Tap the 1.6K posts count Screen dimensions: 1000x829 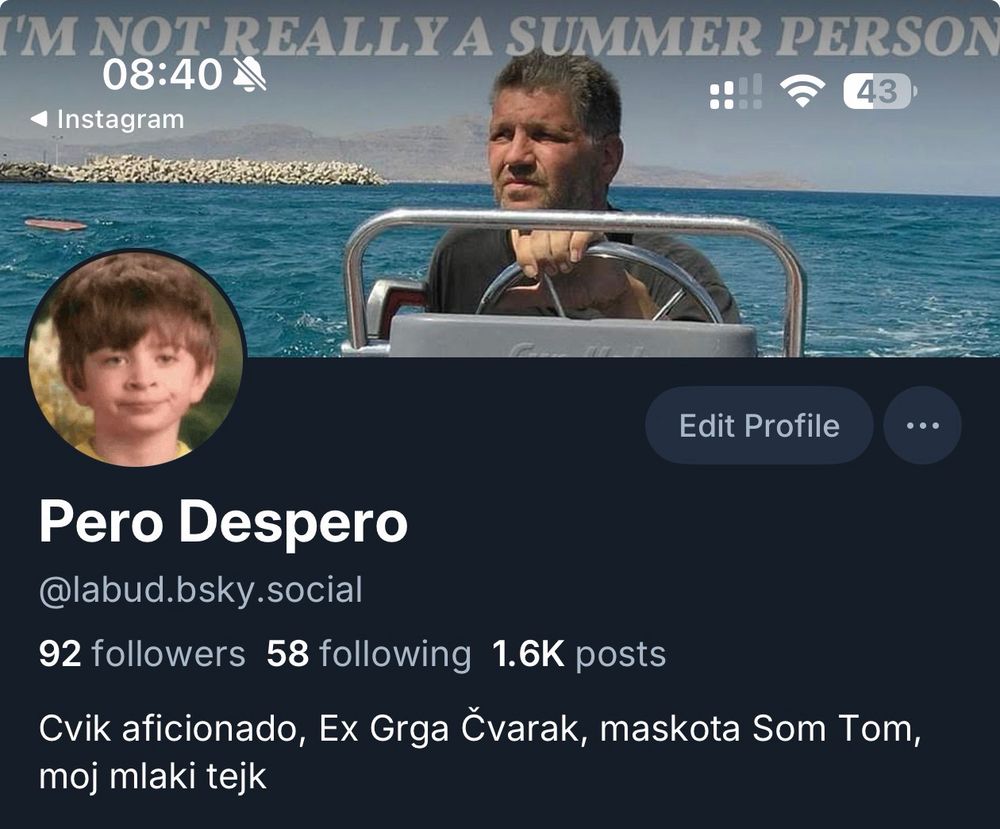(x=579, y=654)
